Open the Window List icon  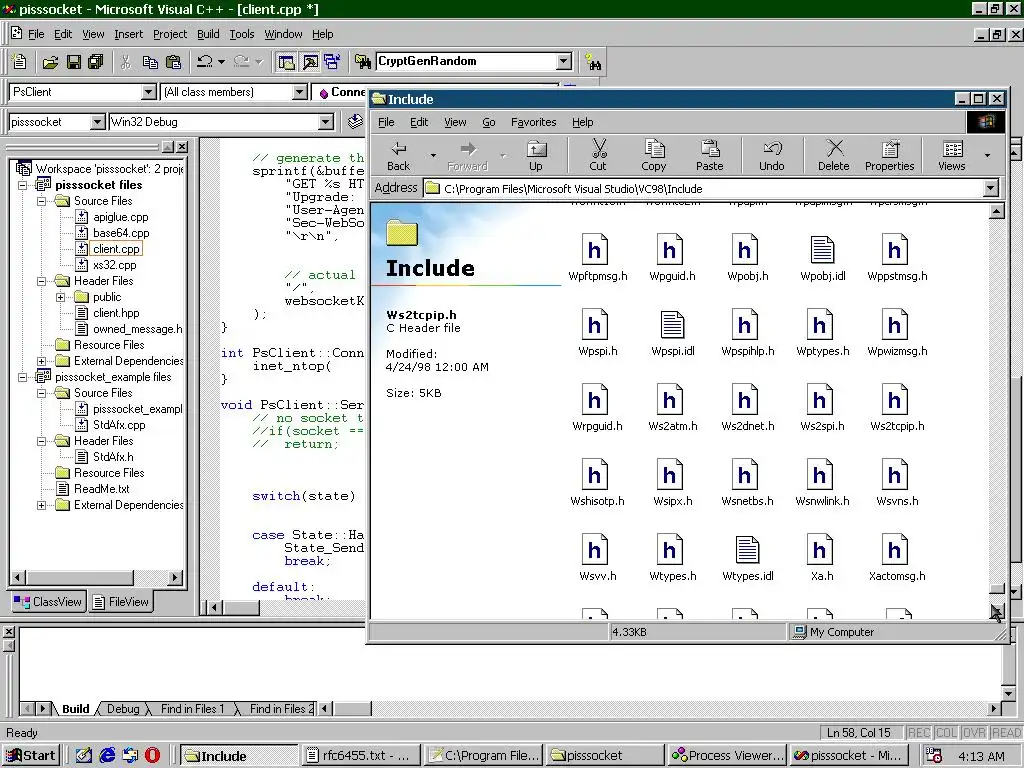coord(332,62)
